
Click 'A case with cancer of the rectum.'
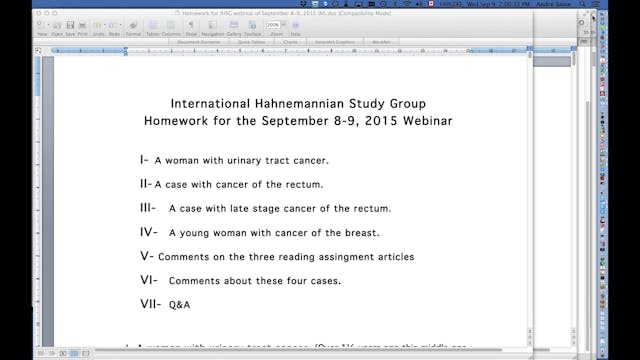[239, 184]
